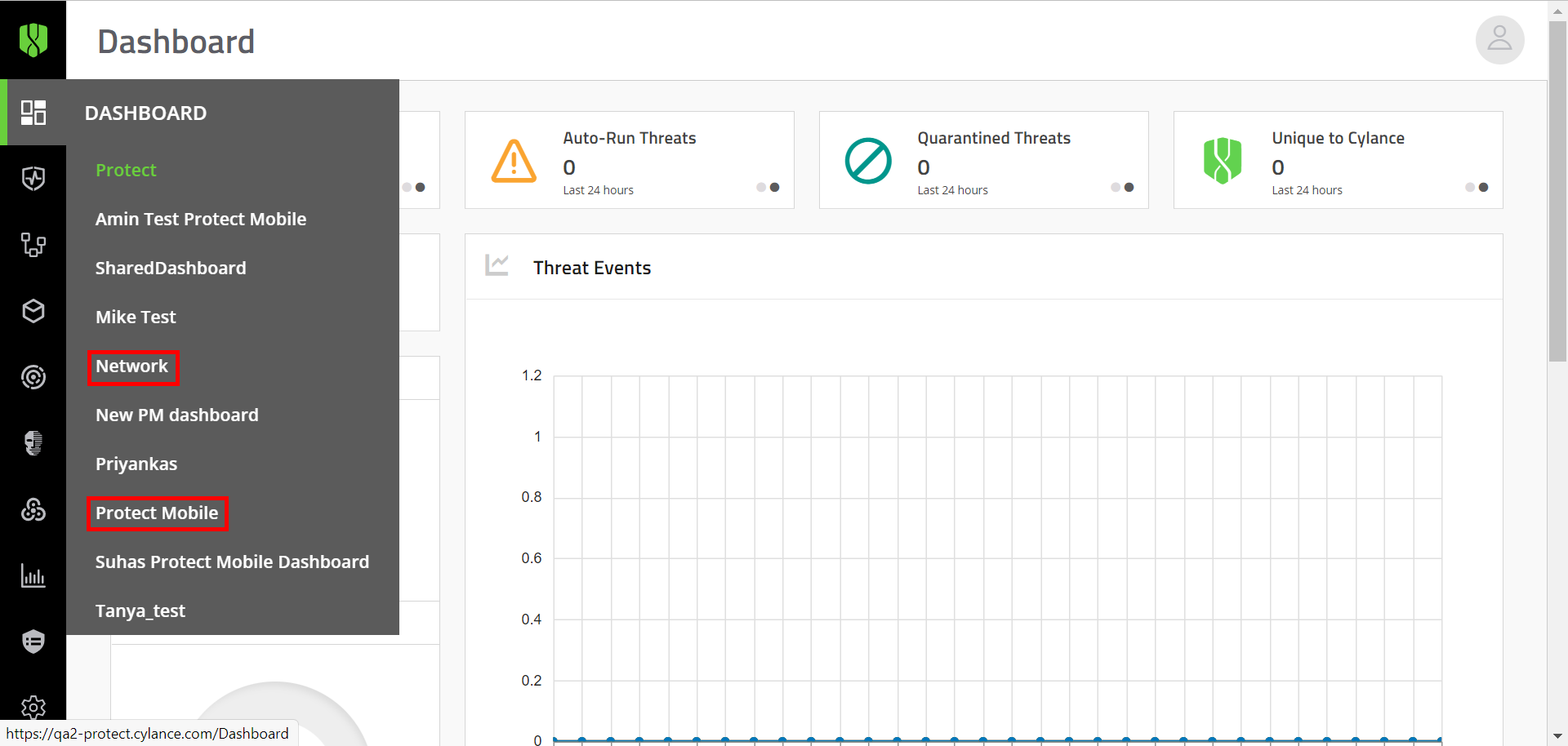Open the zones hierarchy sidebar icon
Image resolution: width=1568 pixels, height=746 pixels.
(33, 245)
